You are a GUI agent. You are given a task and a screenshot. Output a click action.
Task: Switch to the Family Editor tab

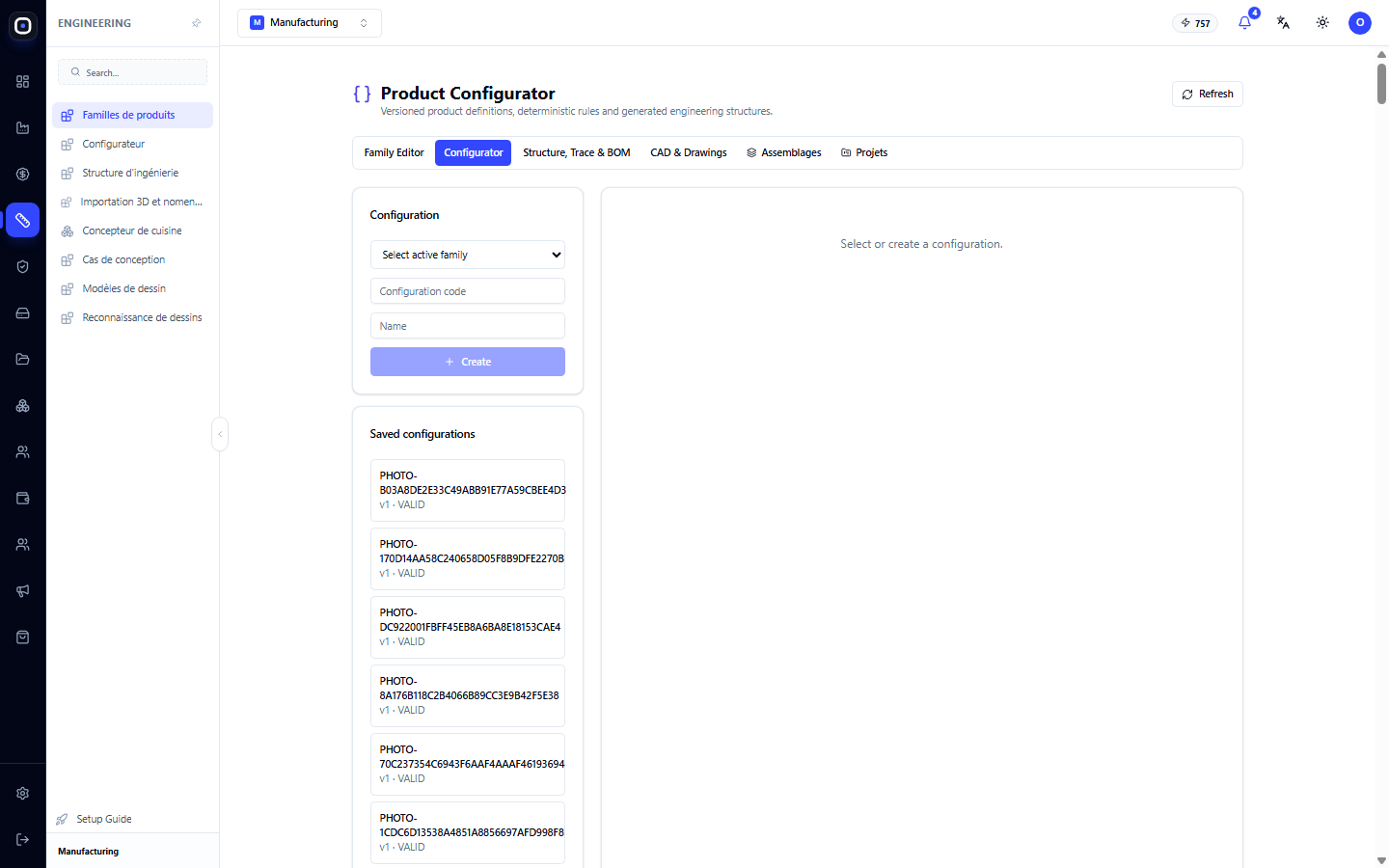point(394,152)
